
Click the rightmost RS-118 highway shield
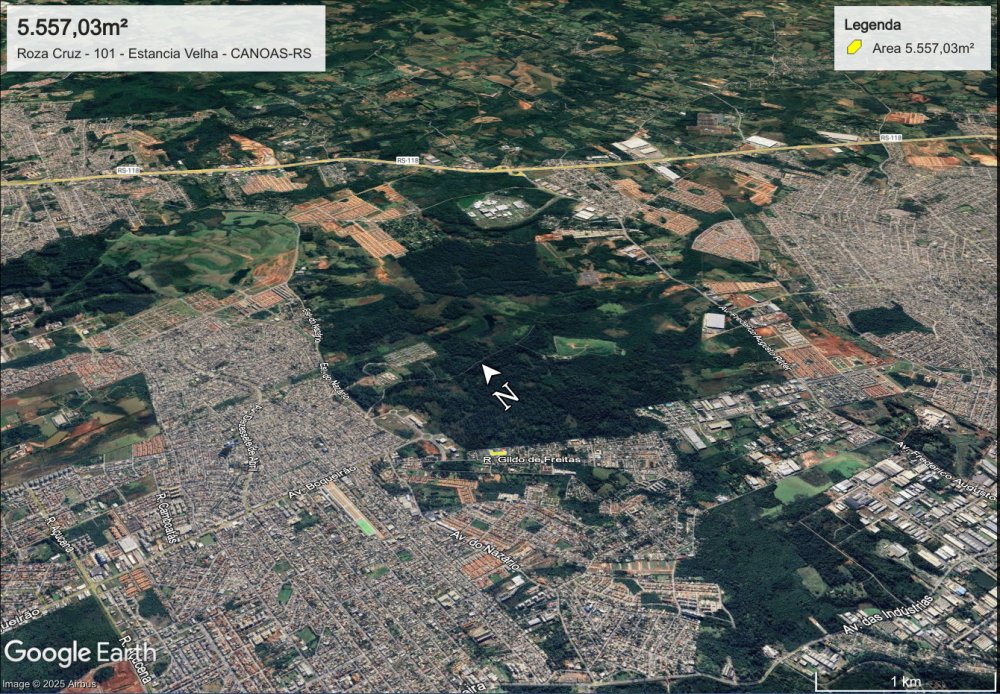coord(890,137)
